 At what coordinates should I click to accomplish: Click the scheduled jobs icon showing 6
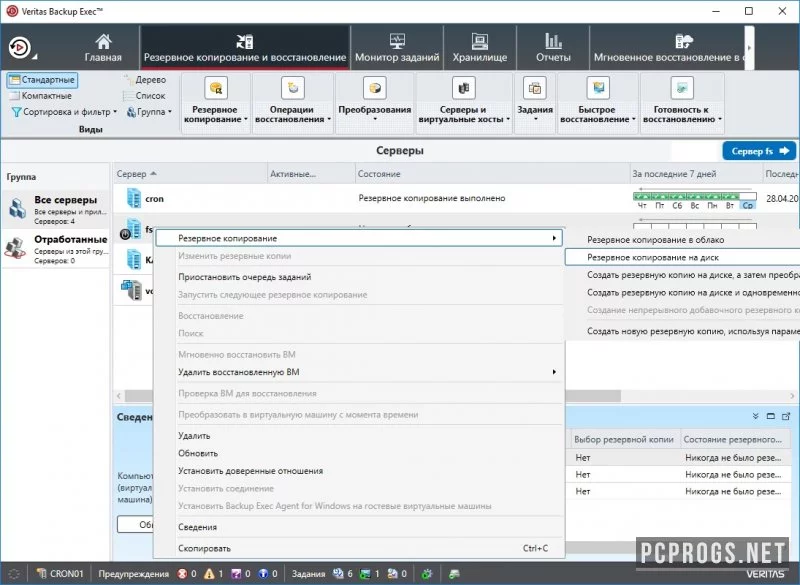pyautogui.click(x=338, y=573)
